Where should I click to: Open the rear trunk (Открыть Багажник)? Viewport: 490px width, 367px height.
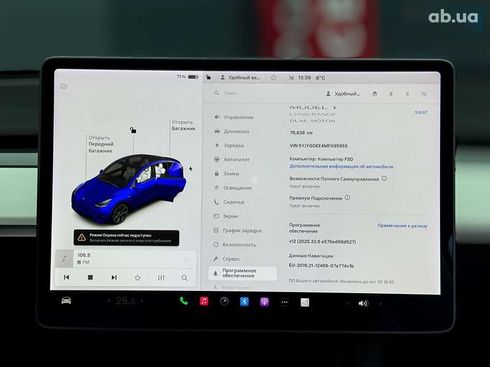(184, 125)
